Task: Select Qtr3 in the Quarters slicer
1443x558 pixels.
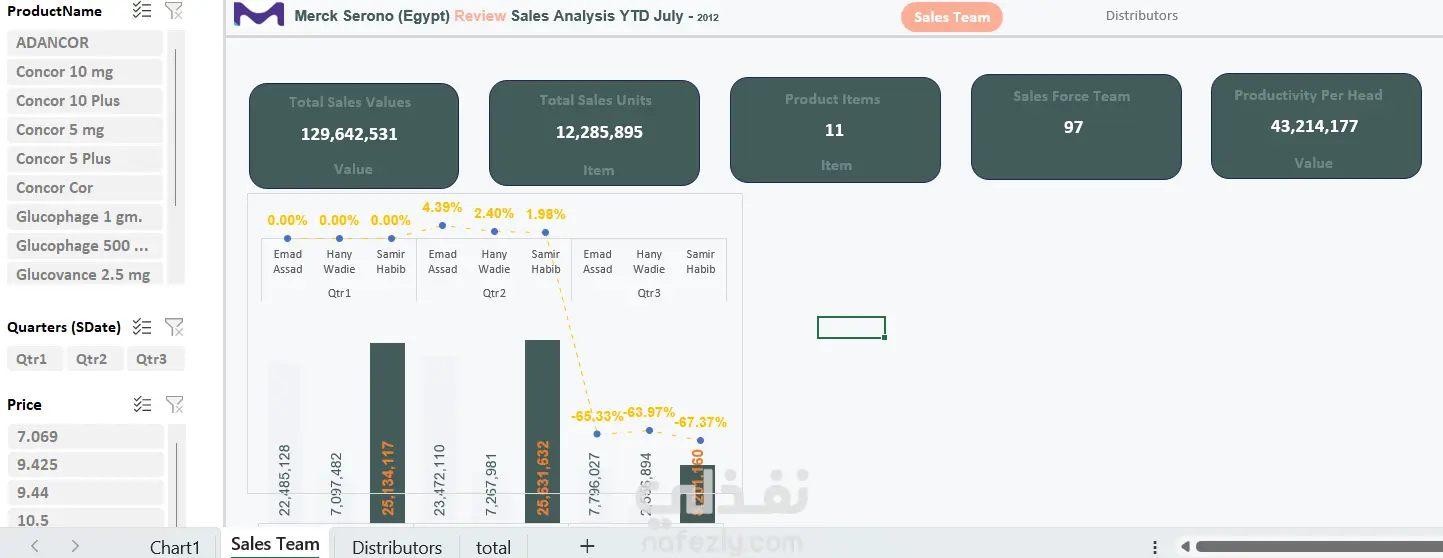Action: tap(152, 359)
